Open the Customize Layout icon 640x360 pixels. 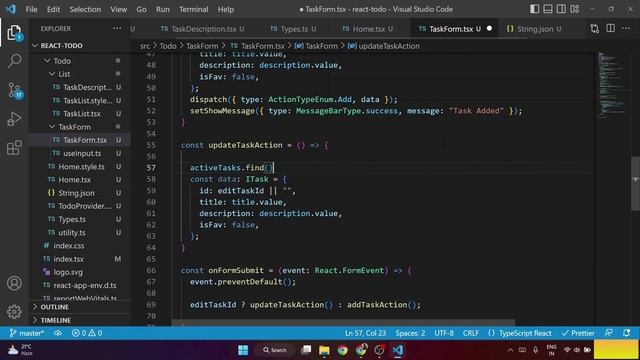[x=575, y=9]
